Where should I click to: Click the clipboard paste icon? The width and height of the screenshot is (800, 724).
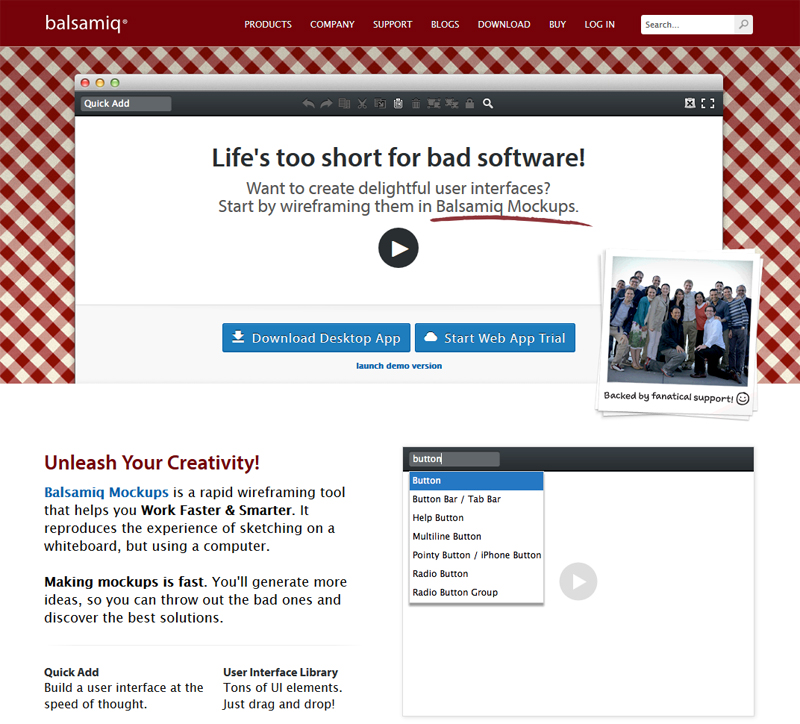[x=398, y=103]
